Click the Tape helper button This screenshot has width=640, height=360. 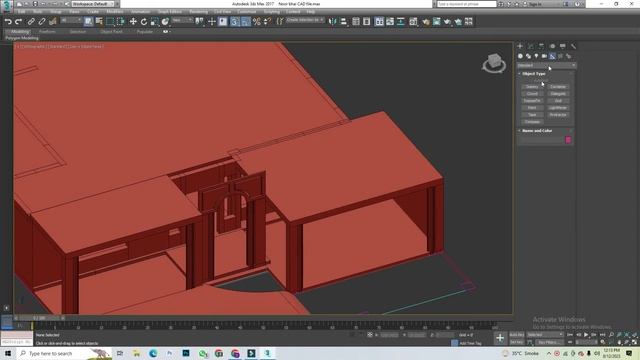[532, 115]
